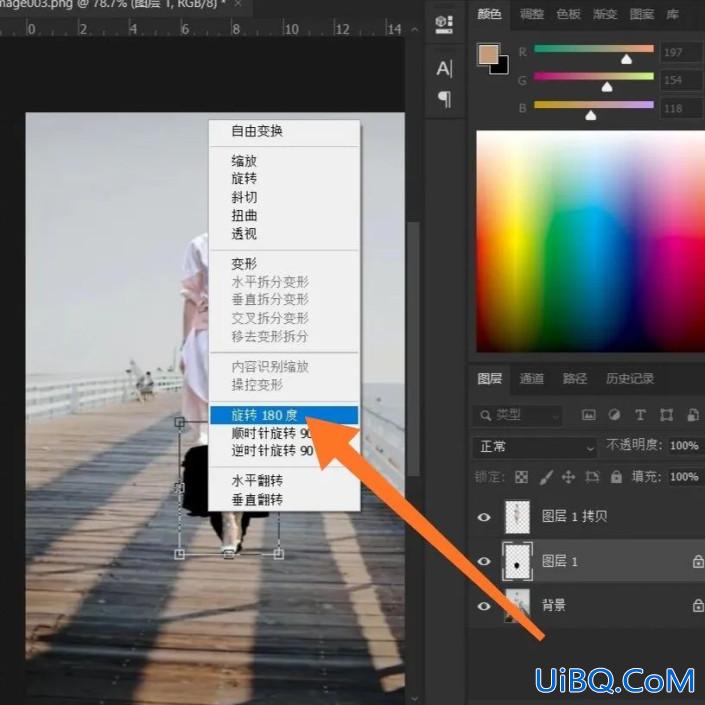Click the bottom-right transform handle
The width and height of the screenshot is (705, 705).
click(x=278, y=554)
